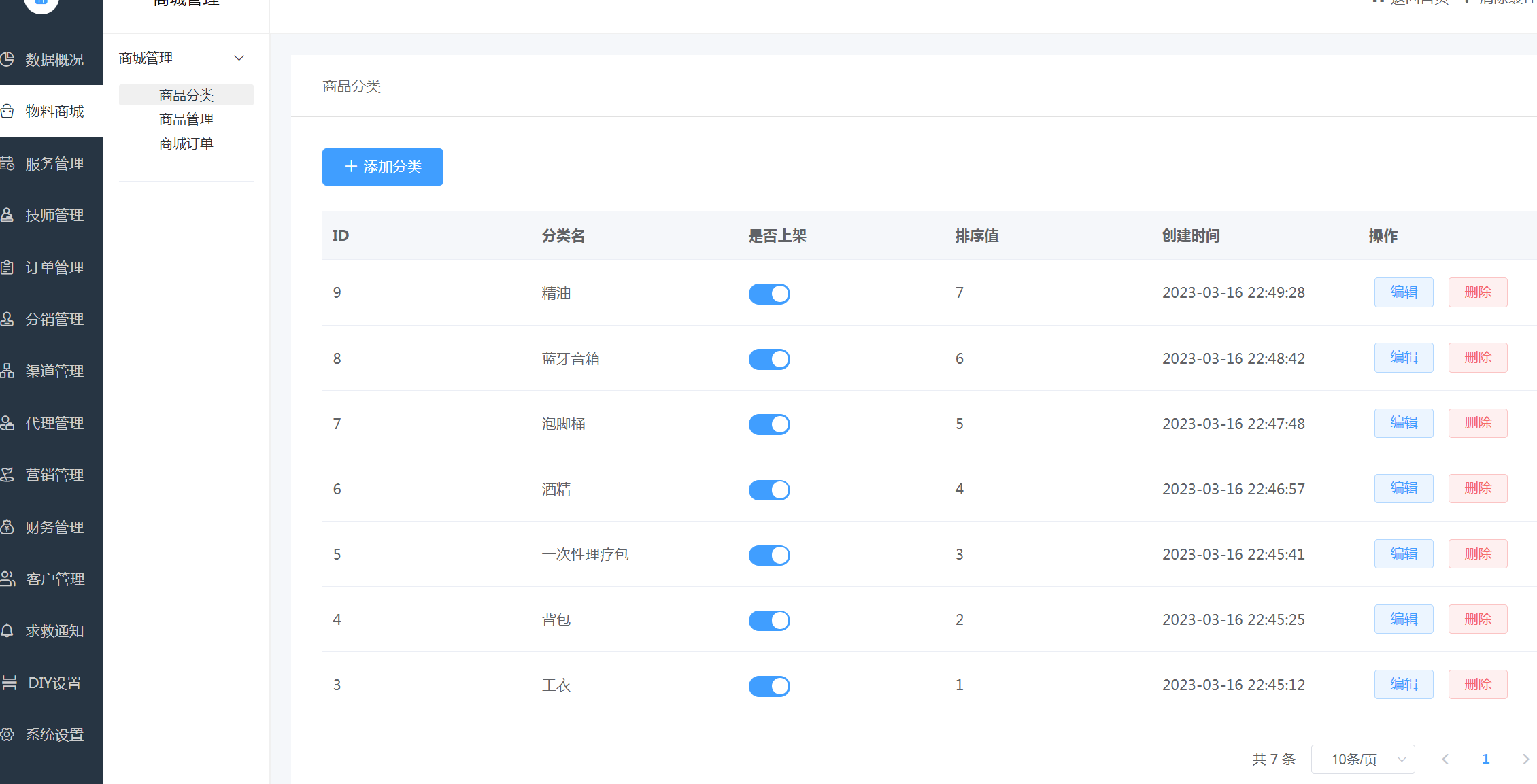The height and width of the screenshot is (784, 1537).
Task: Collapse the 商城管理 submenu chevron
Action: coord(239,58)
